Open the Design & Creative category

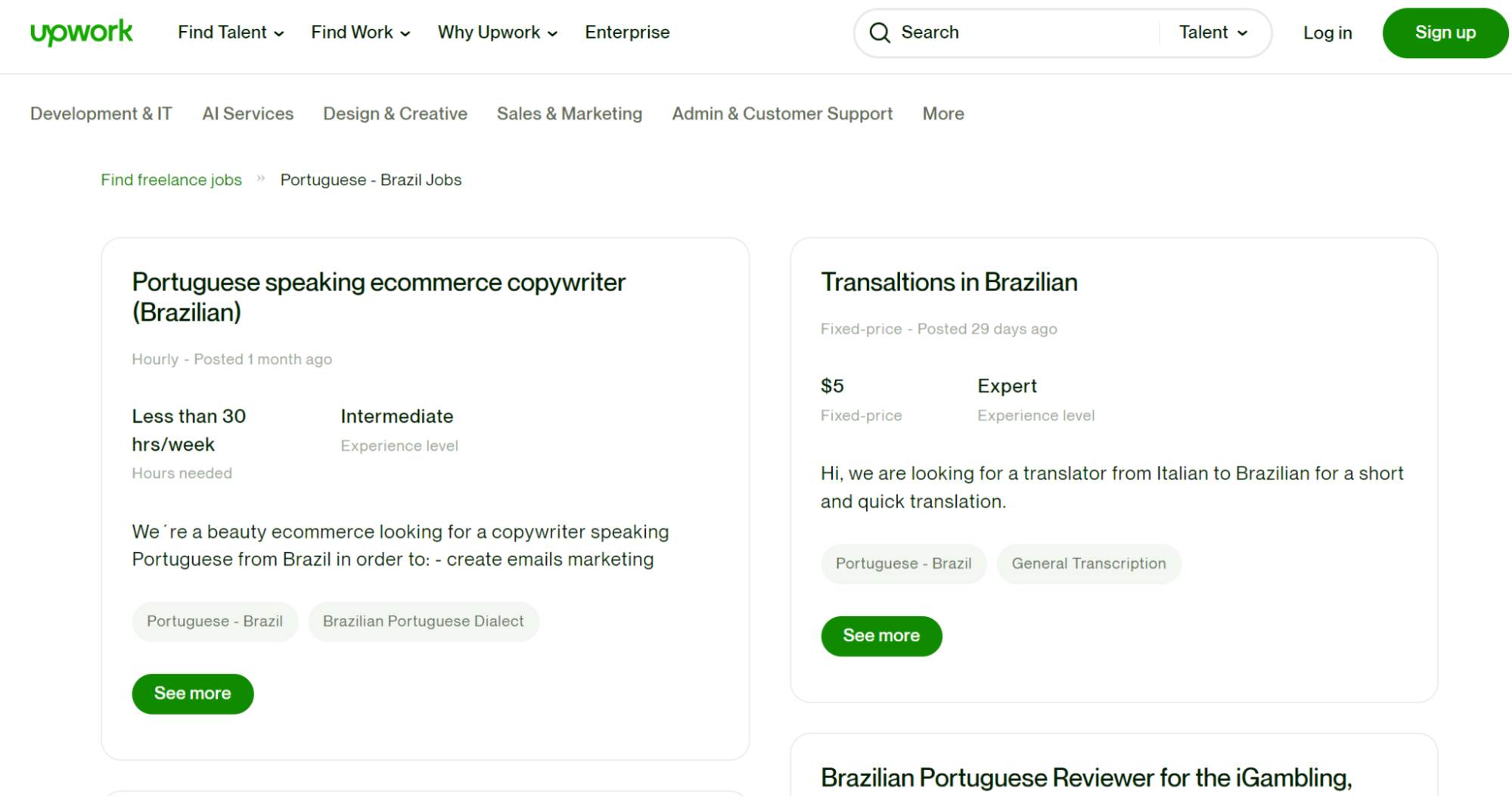394,113
